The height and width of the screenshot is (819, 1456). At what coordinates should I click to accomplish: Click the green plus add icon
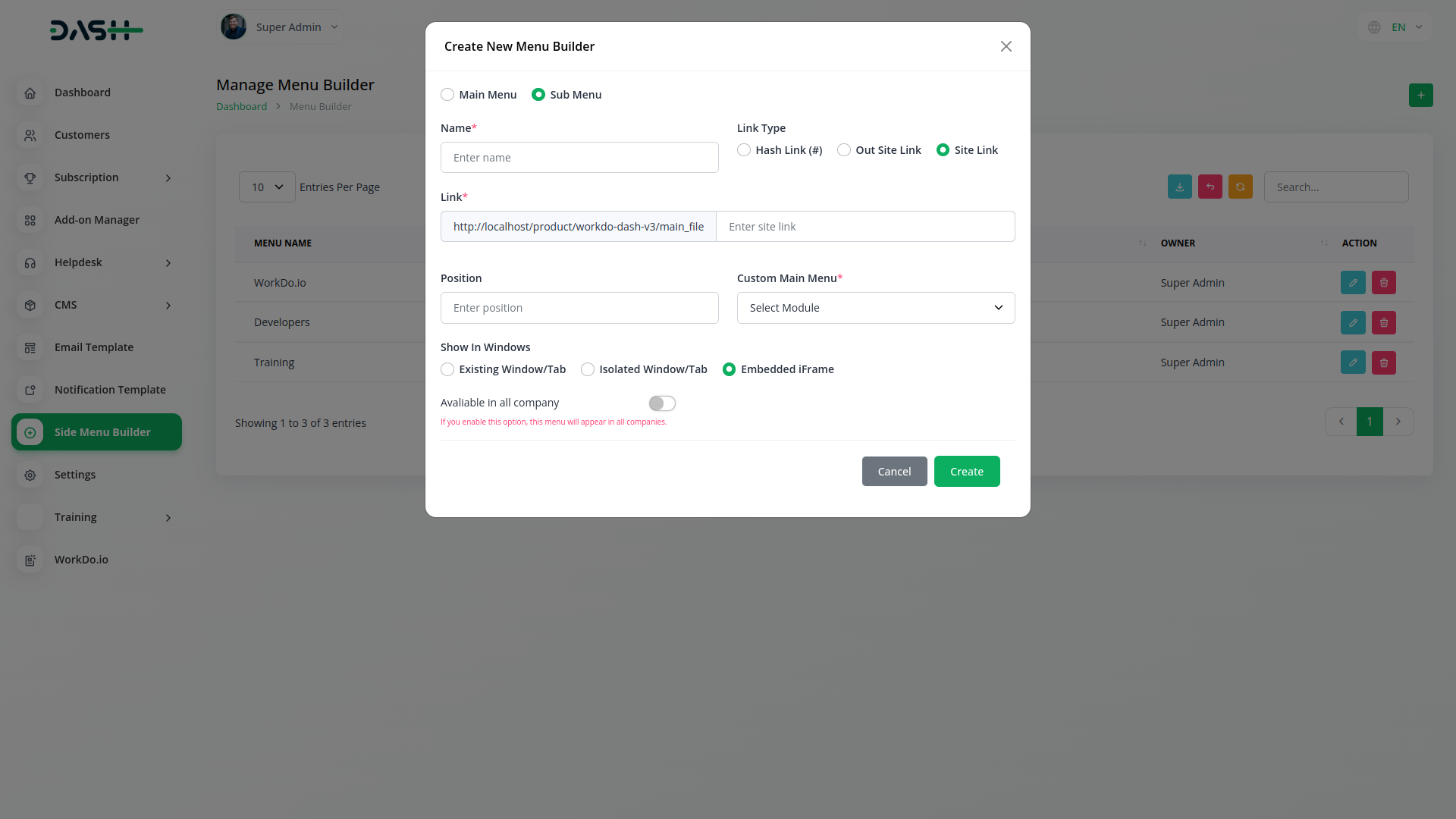pyautogui.click(x=1420, y=96)
